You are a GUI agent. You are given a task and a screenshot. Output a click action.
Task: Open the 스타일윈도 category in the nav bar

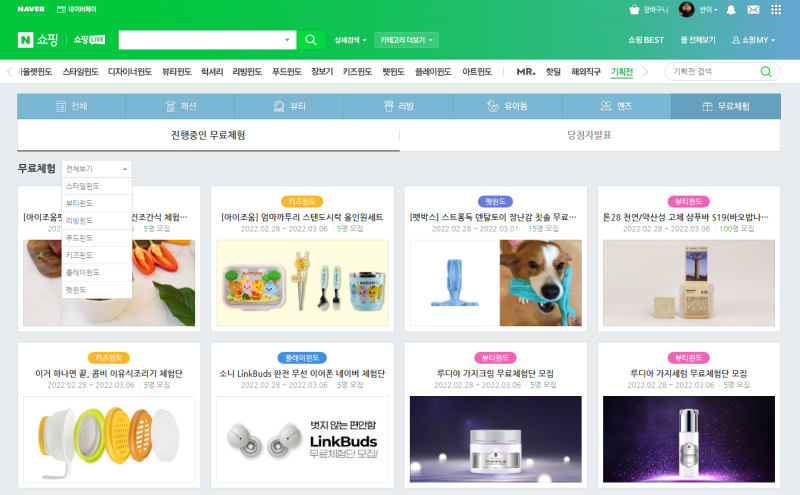(80, 72)
